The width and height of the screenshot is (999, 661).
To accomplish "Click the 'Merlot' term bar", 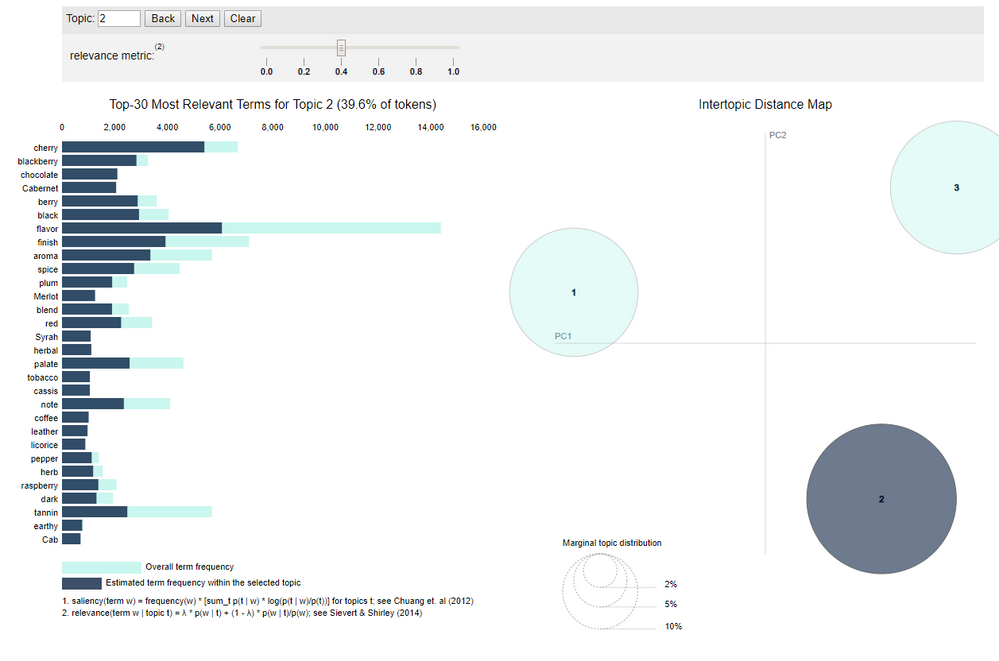I will [x=78, y=296].
